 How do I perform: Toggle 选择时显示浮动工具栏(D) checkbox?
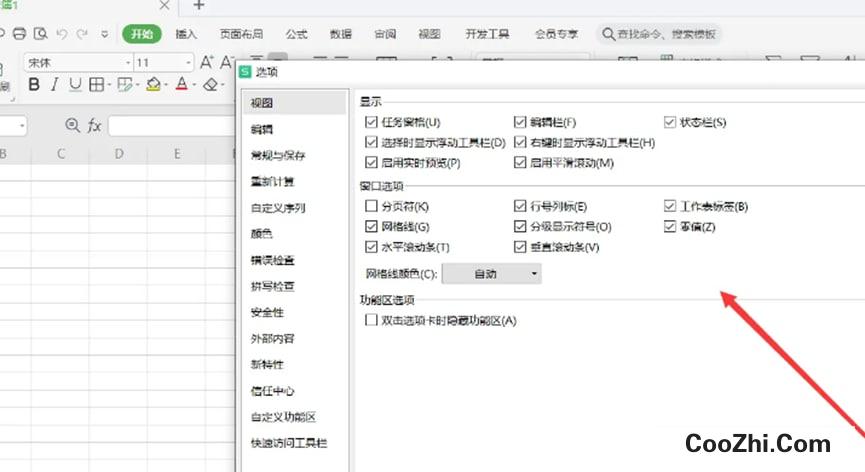point(371,142)
